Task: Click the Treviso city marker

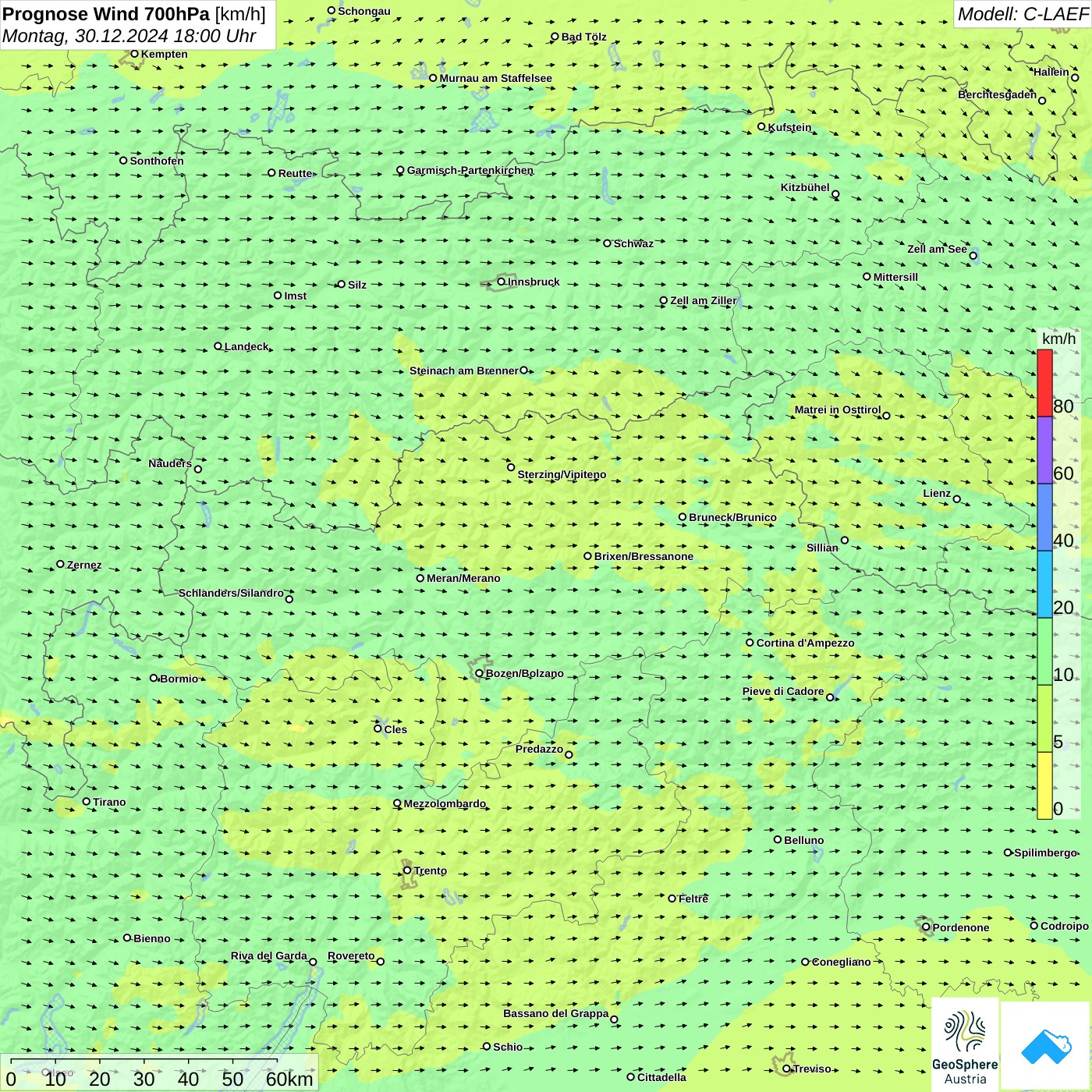Action: [x=786, y=1069]
